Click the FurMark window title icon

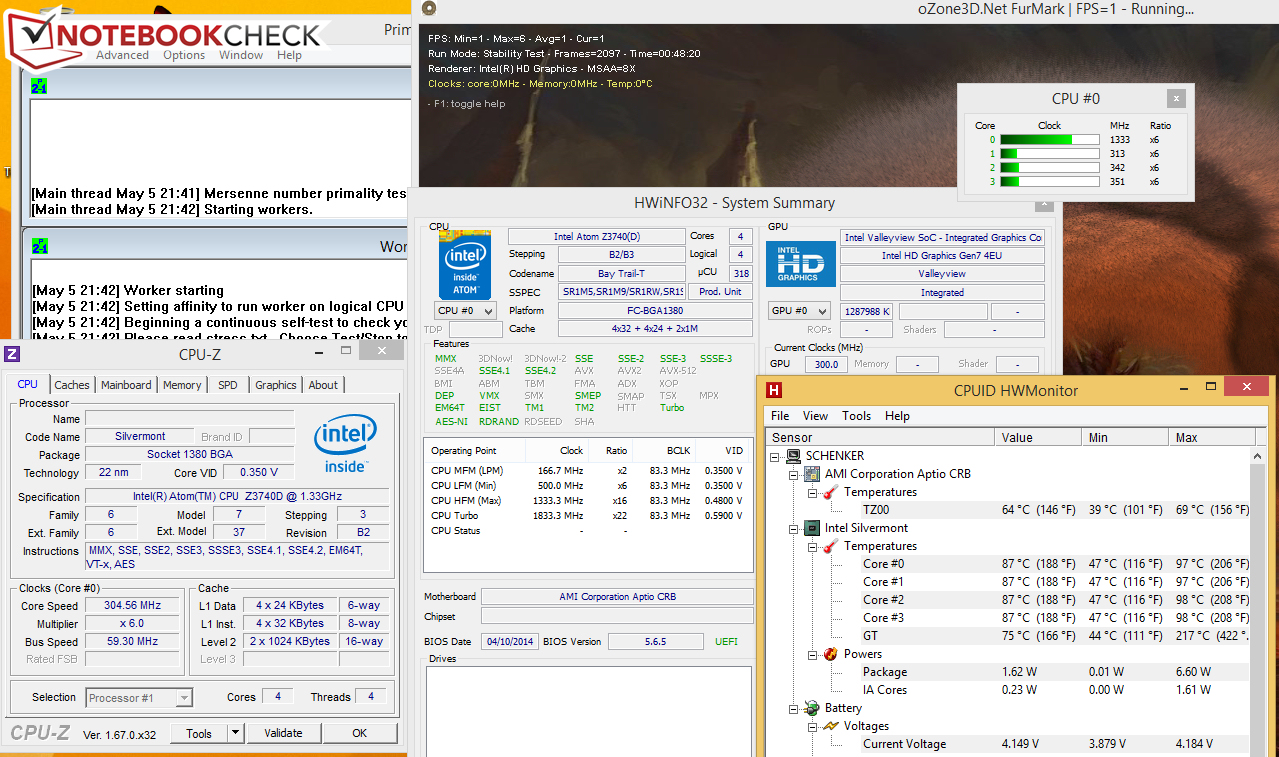pyautogui.click(x=429, y=9)
